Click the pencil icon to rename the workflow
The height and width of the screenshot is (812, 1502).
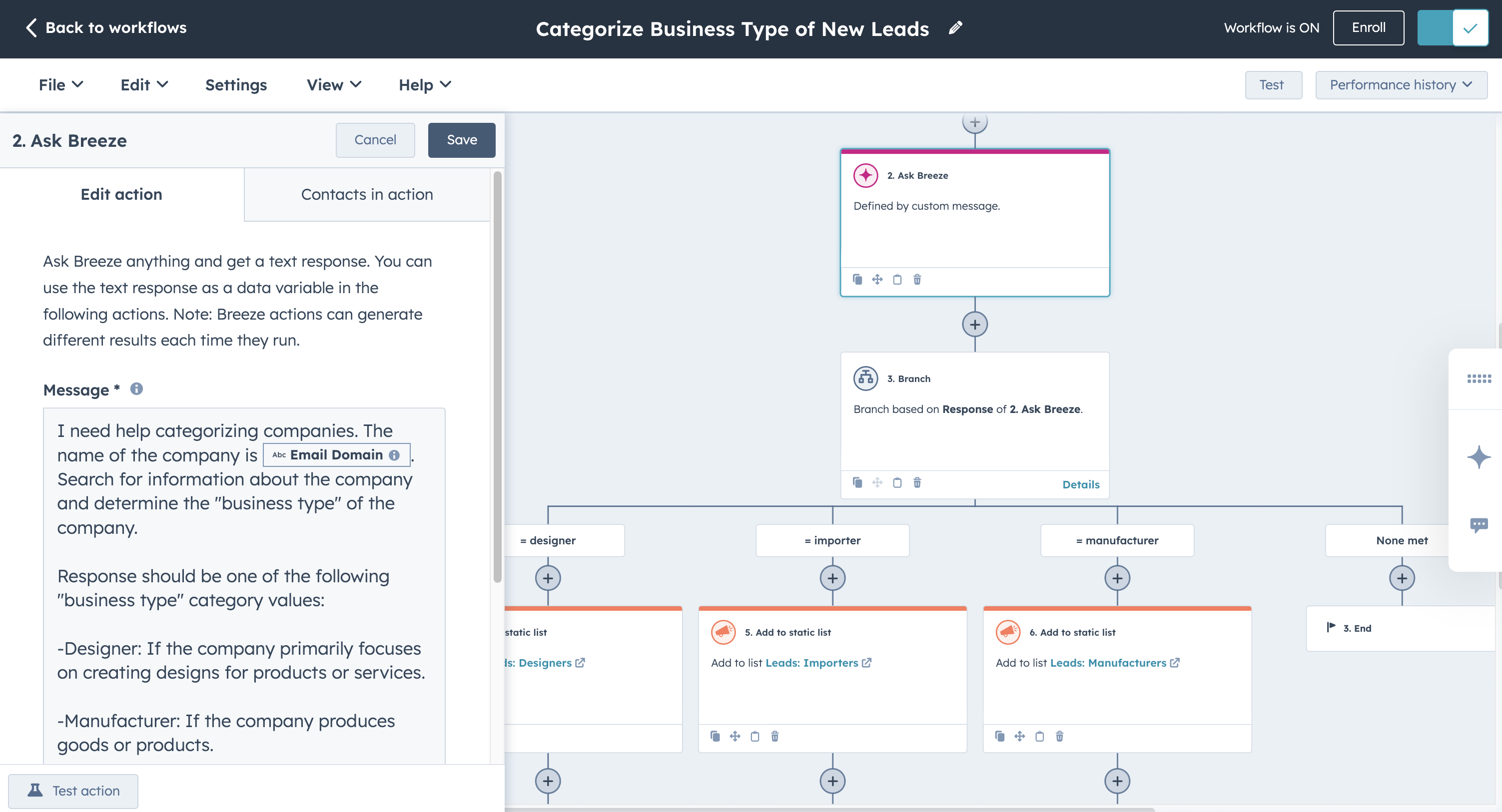click(x=955, y=28)
